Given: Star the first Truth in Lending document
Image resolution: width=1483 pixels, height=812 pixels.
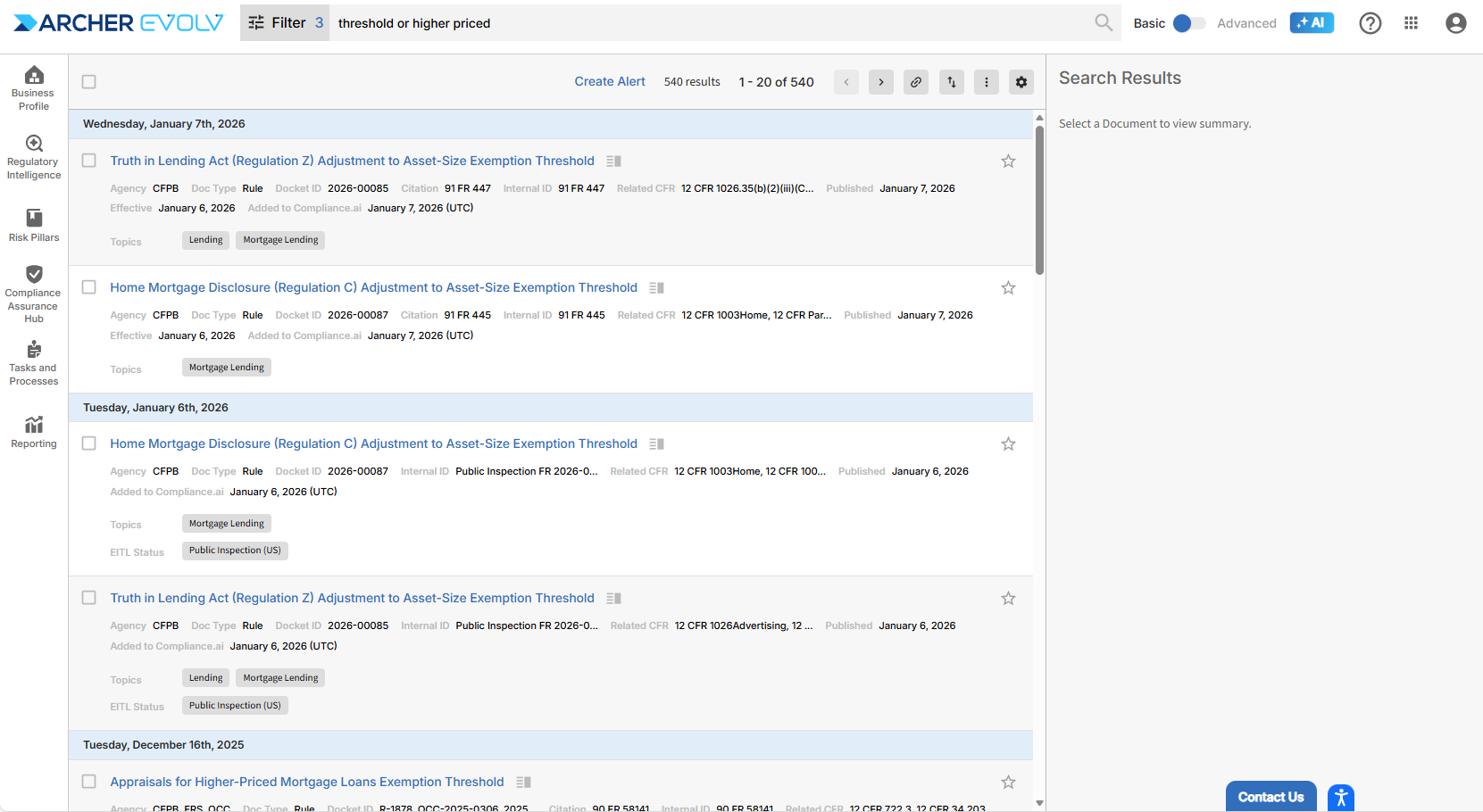Looking at the screenshot, I should [x=1008, y=162].
